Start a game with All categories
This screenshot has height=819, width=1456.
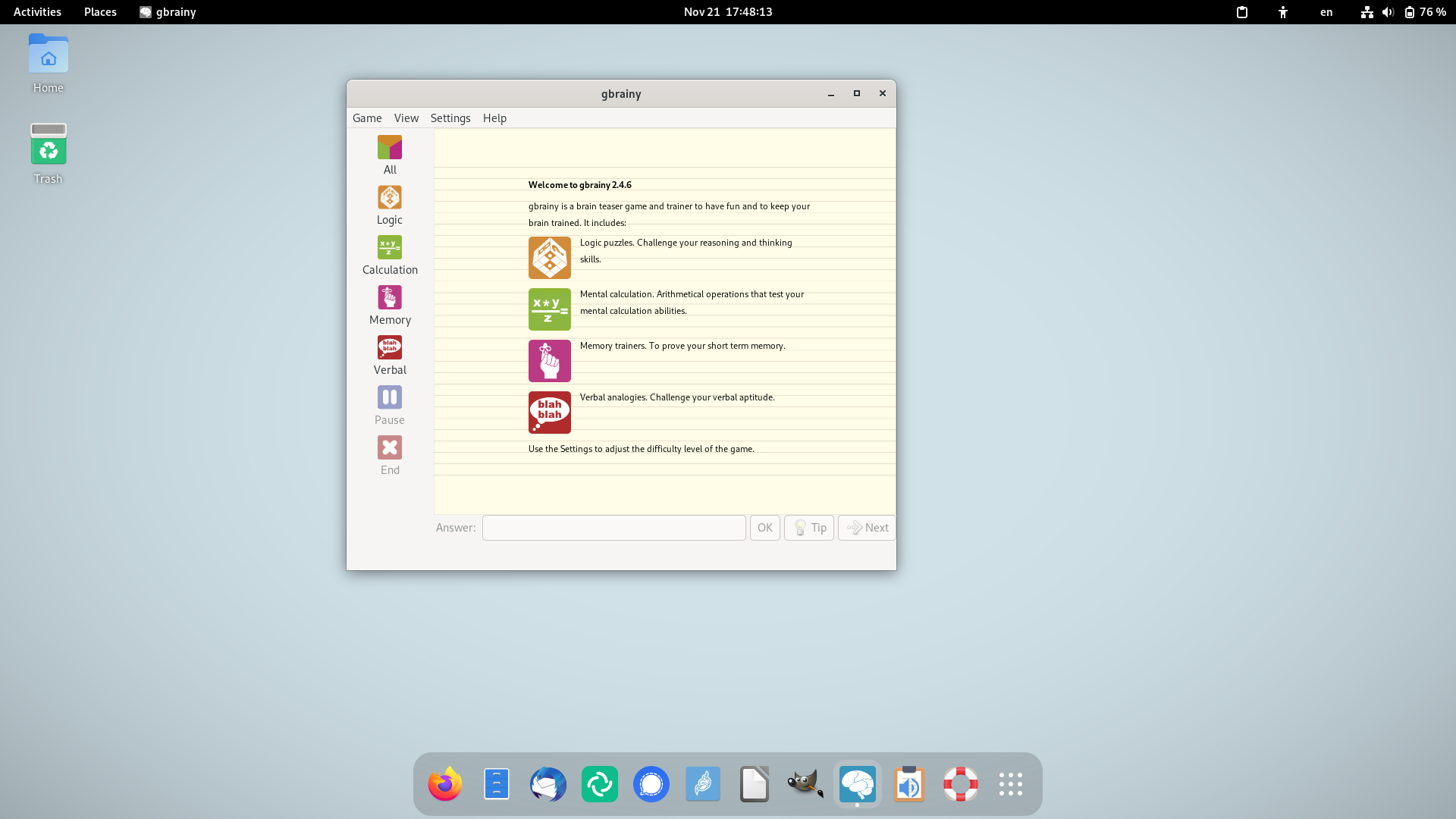[390, 155]
